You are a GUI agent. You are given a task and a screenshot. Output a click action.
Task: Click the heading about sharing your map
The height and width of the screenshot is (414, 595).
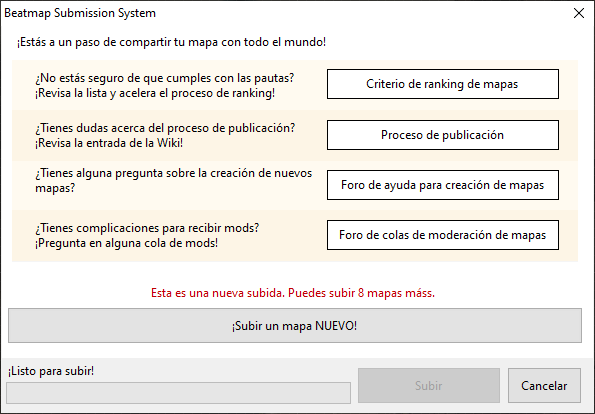click(x=171, y=42)
